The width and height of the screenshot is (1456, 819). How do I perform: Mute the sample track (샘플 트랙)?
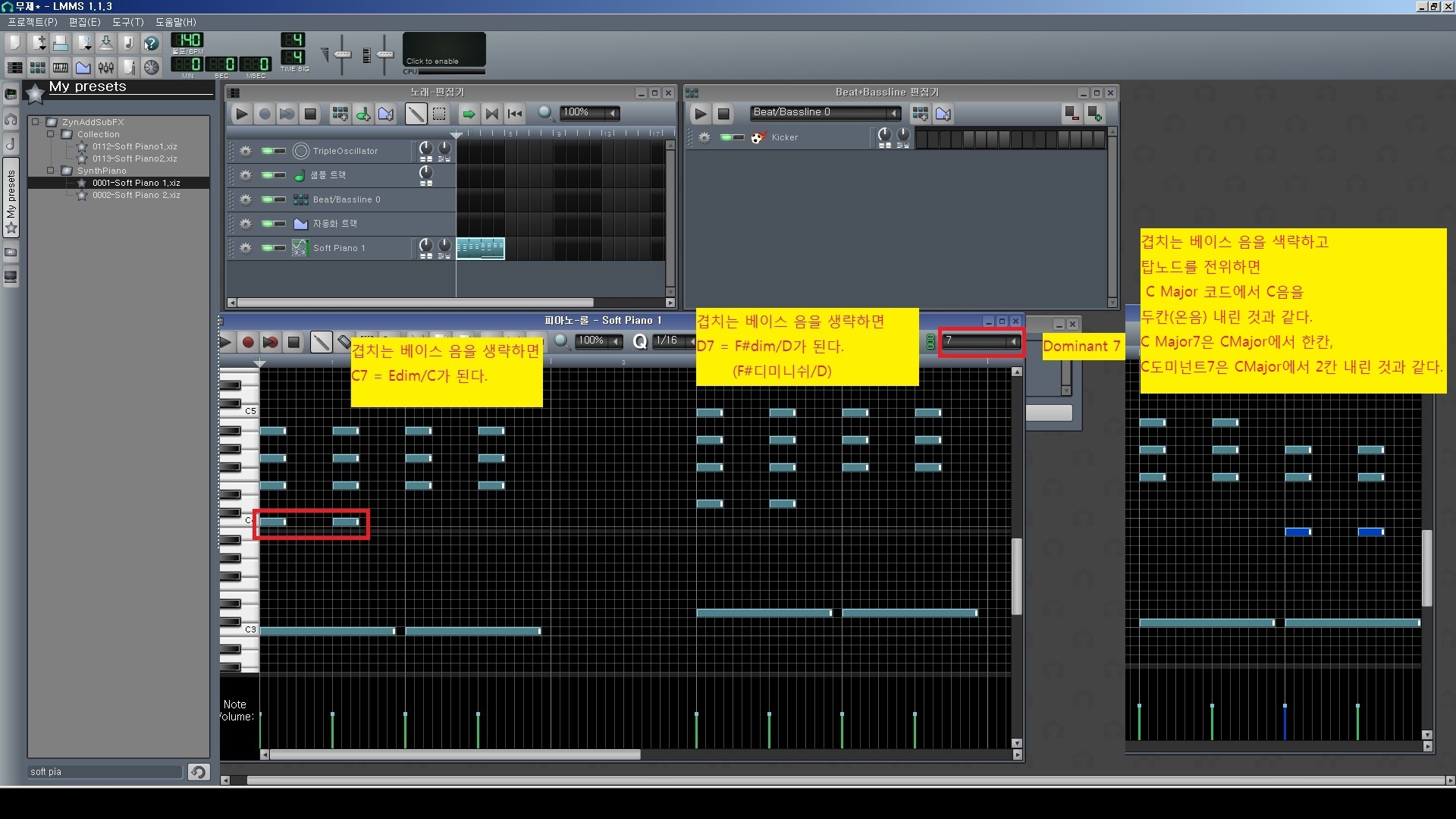coord(268,175)
